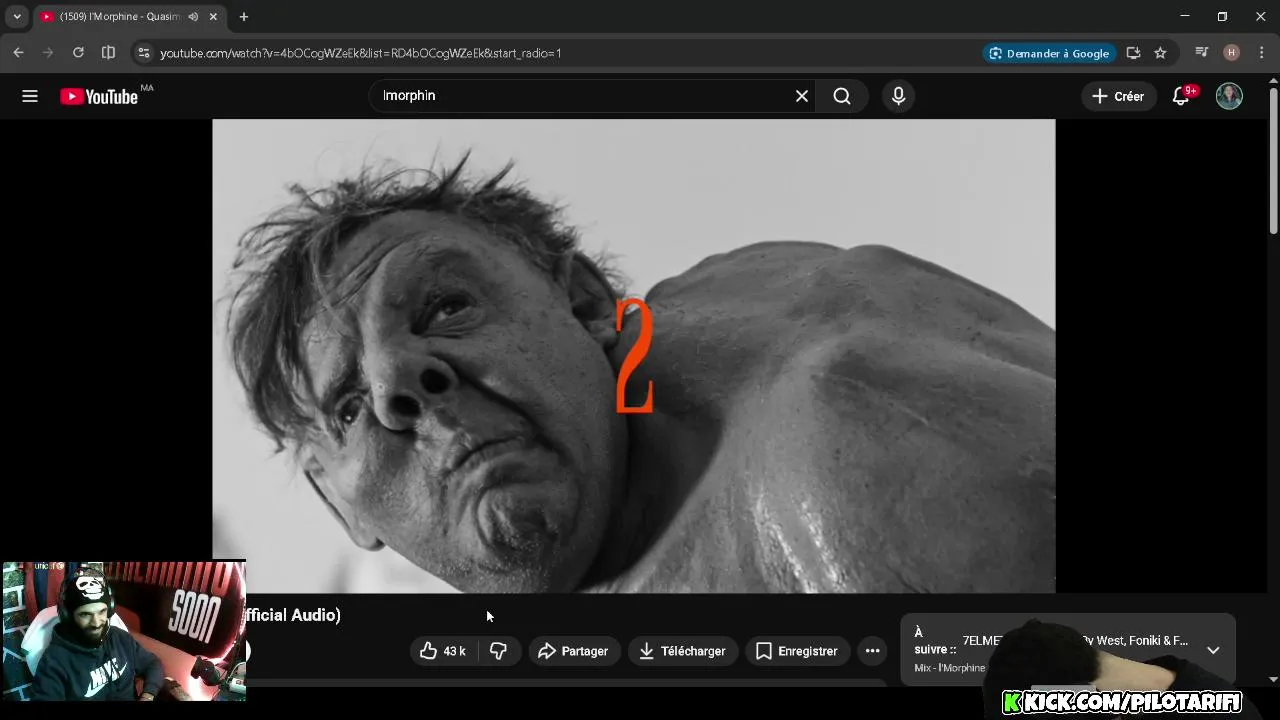The image size is (1280, 720).
Task: Click the scrollbar up arrow
Action: coord(1273,80)
